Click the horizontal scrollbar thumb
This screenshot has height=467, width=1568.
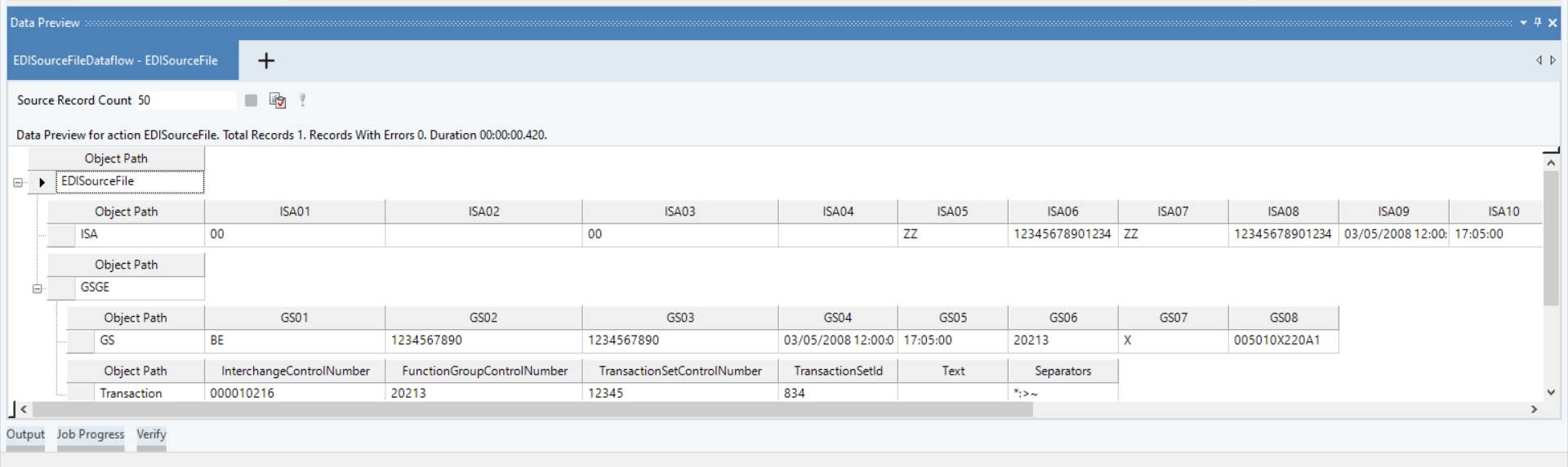(x=532, y=409)
